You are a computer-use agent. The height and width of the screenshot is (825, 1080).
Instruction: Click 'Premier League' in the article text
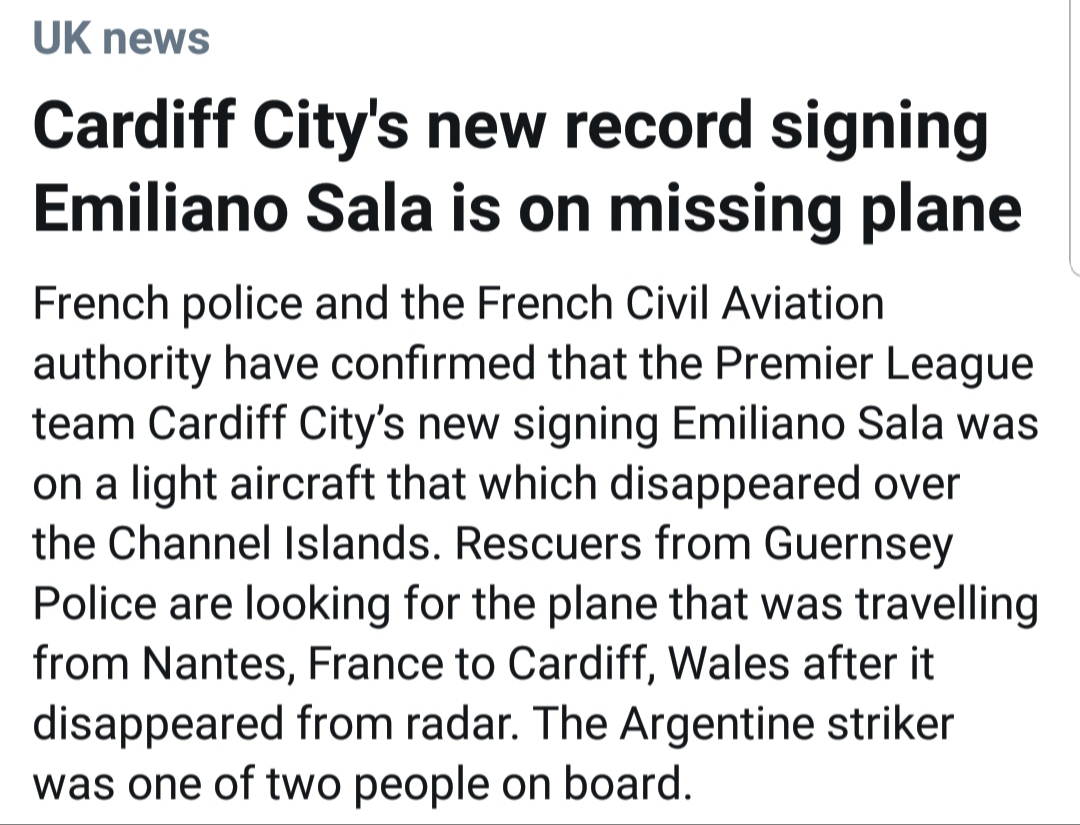coord(874,364)
